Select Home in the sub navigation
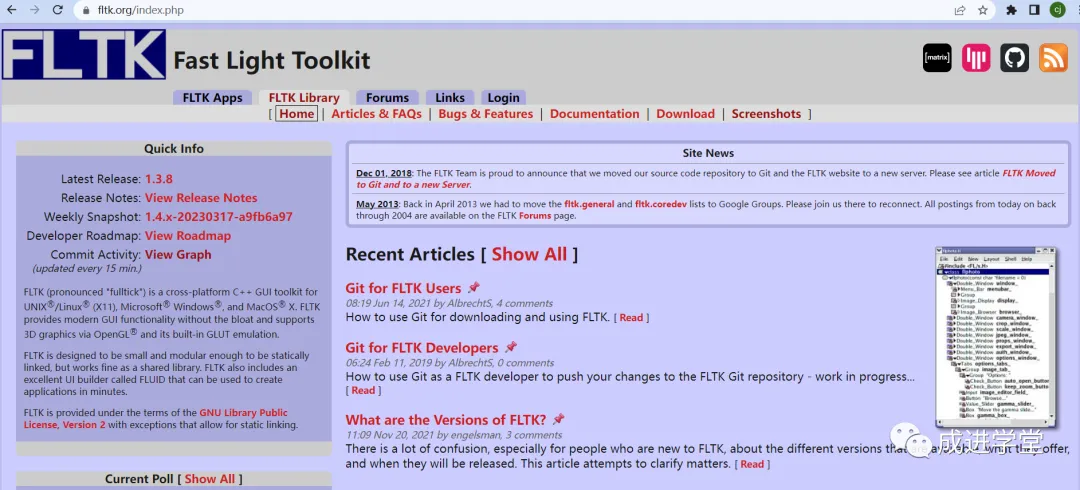Viewport: 1080px width, 490px height. click(x=297, y=114)
